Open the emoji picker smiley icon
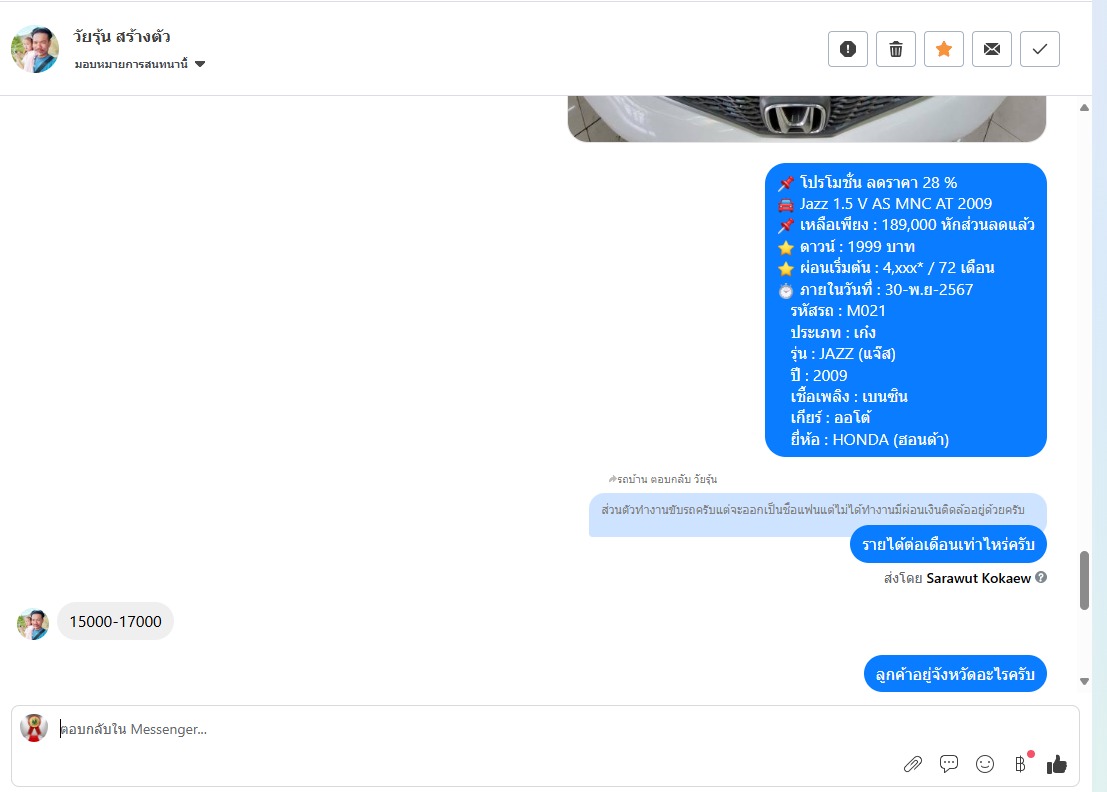Image resolution: width=1107 pixels, height=792 pixels. pyautogui.click(x=984, y=764)
